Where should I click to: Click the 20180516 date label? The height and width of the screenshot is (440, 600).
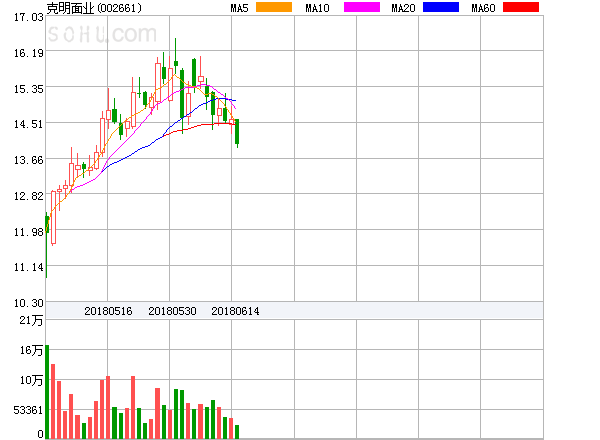(x=108, y=311)
